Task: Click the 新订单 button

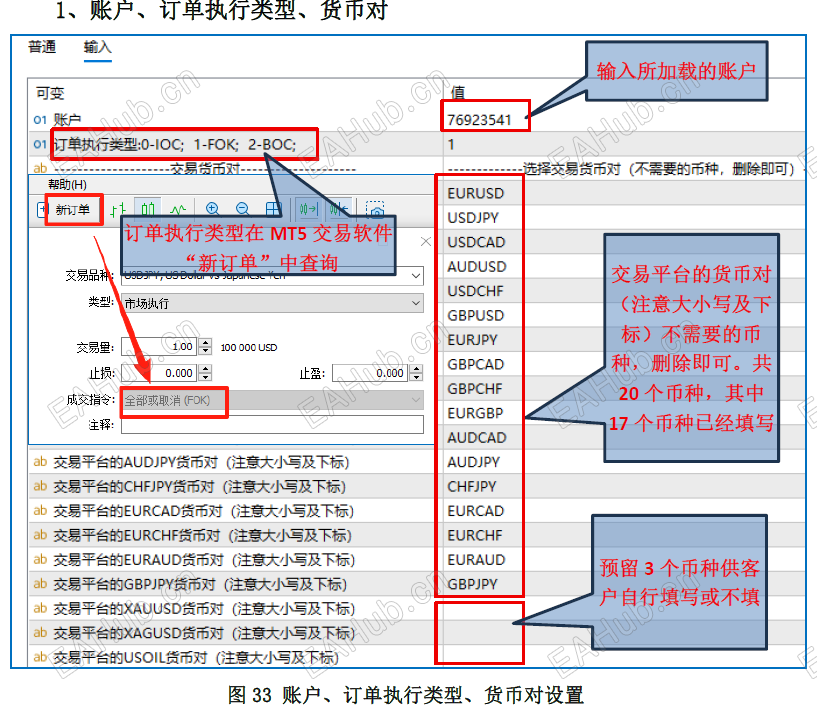Action: point(72,209)
